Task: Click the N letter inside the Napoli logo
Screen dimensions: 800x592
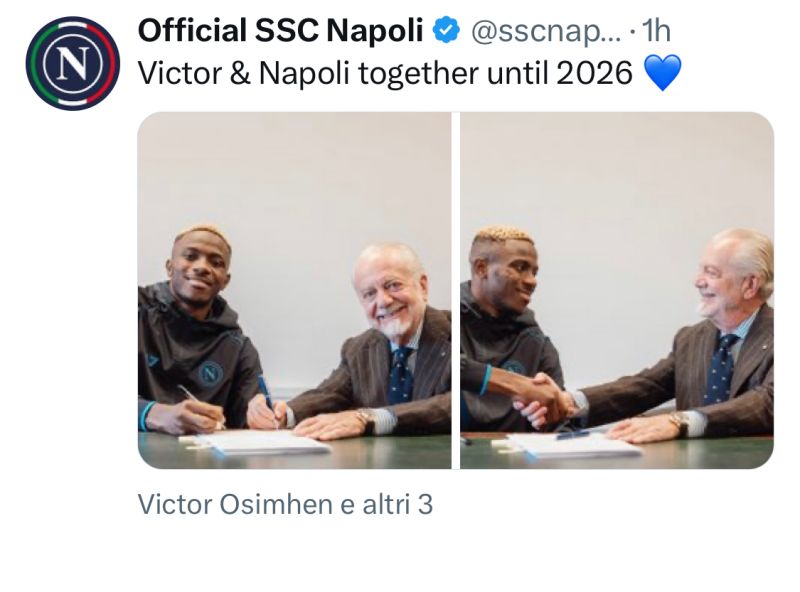Action: [x=72, y=63]
